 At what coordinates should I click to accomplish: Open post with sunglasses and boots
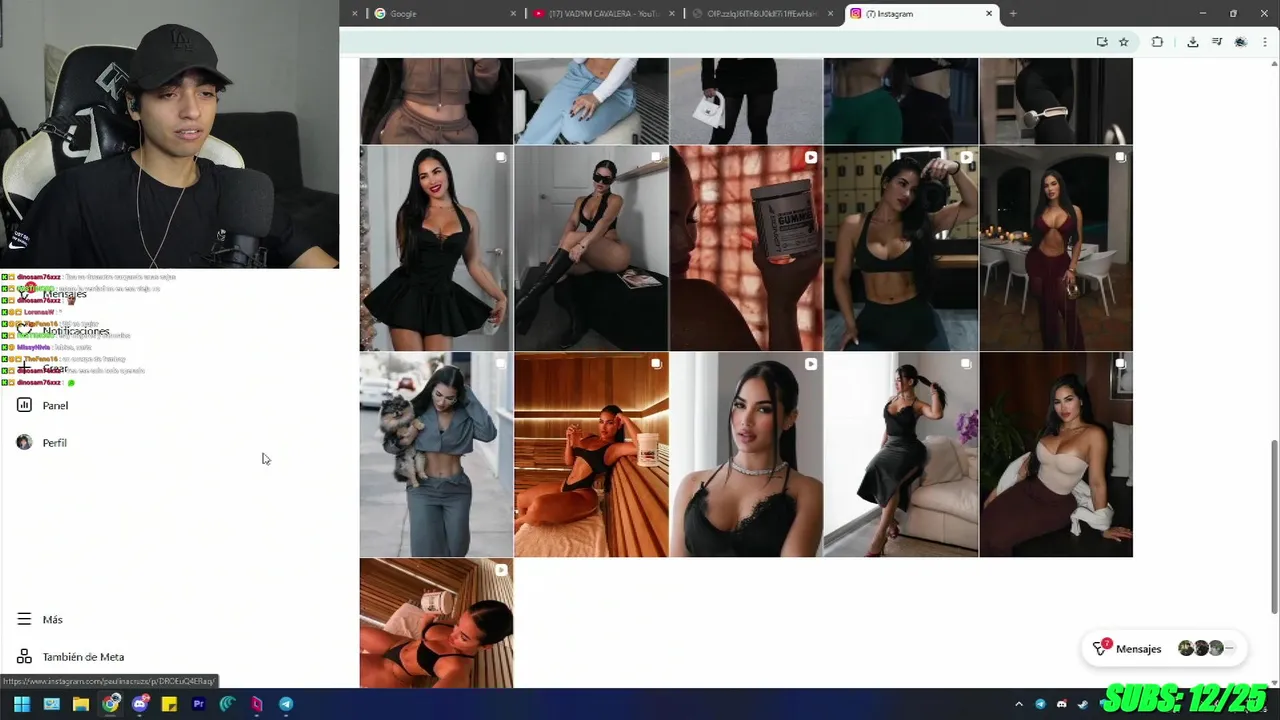(591, 248)
